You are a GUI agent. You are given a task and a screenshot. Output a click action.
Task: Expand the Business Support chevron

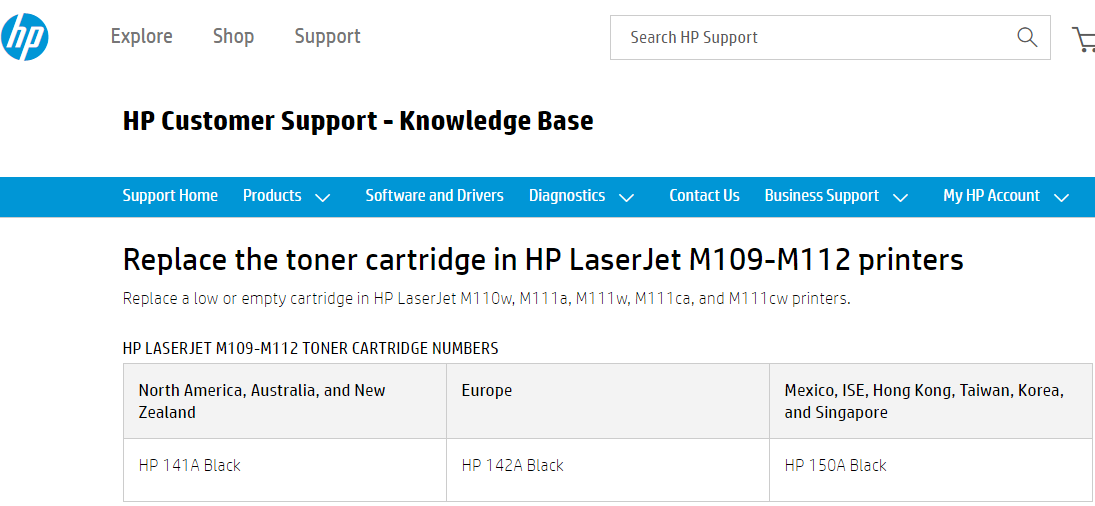coord(900,197)
